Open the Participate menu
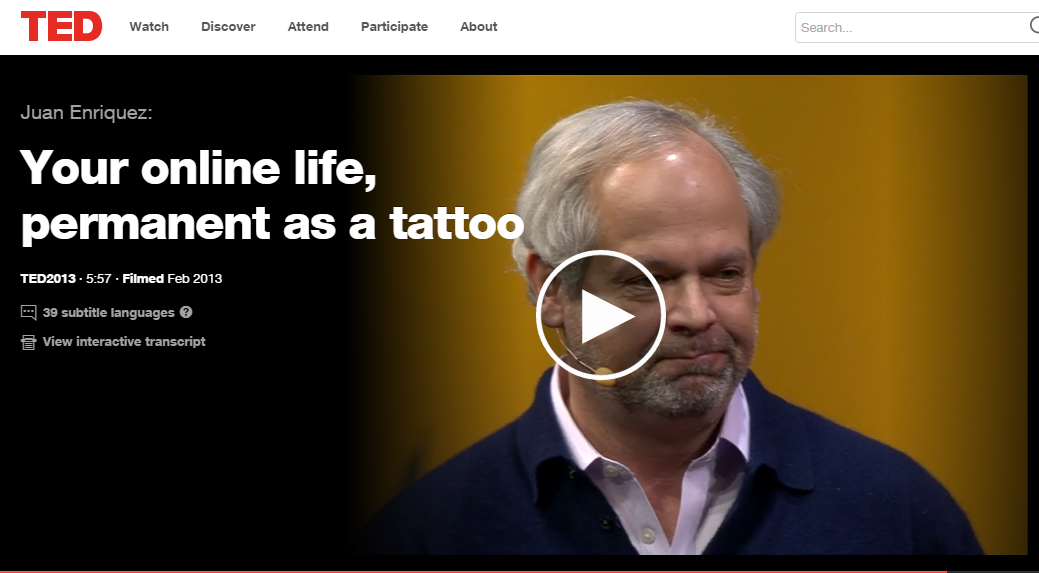Image resolution: width=1039 pixels, height=573 pixels. click(x=394, y=26)
